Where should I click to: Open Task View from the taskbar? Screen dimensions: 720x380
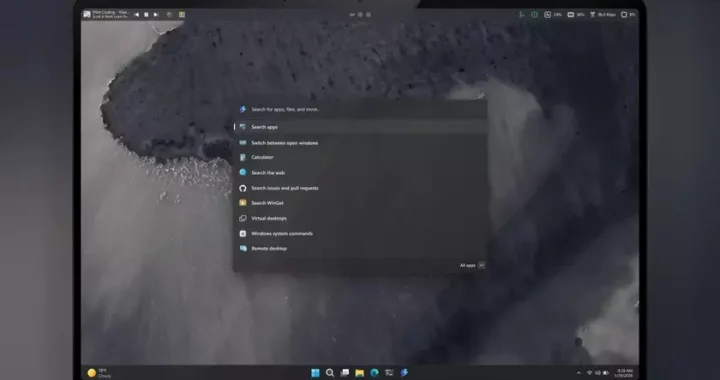(344, 373)
